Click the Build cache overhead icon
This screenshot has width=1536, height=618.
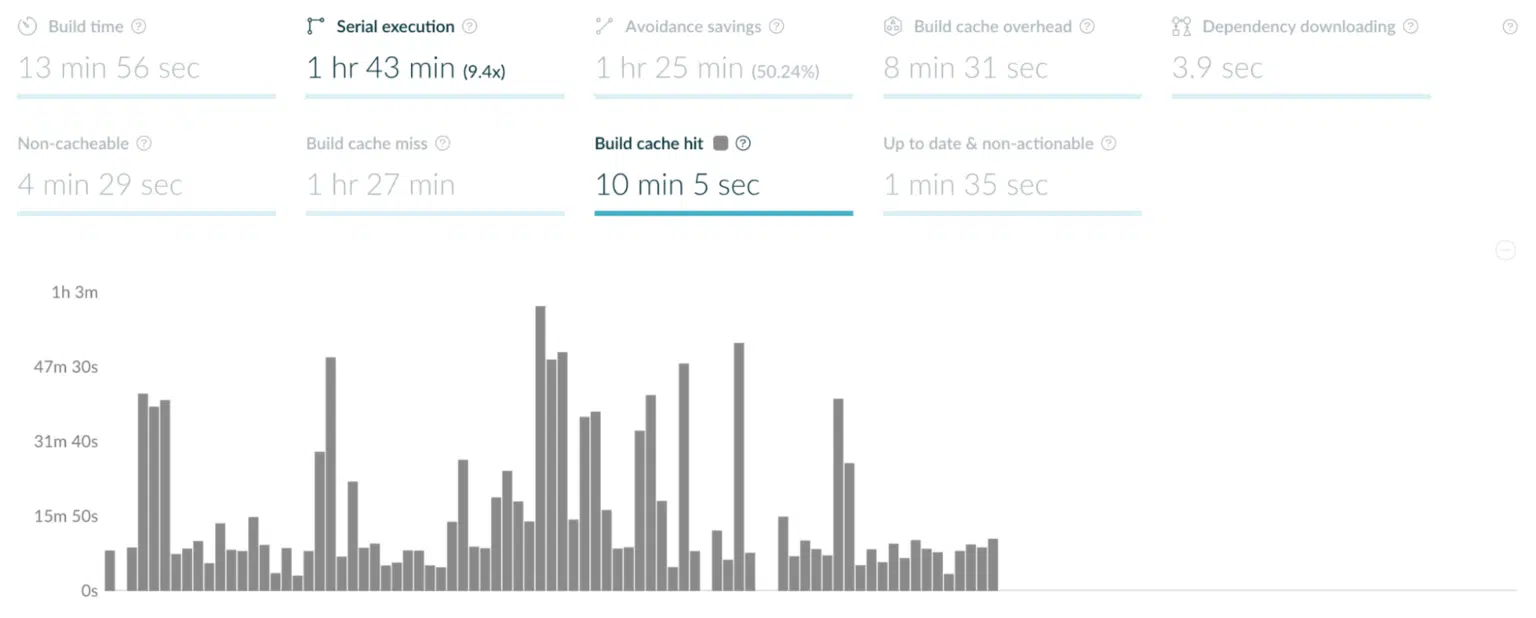(x=893, y=26)
